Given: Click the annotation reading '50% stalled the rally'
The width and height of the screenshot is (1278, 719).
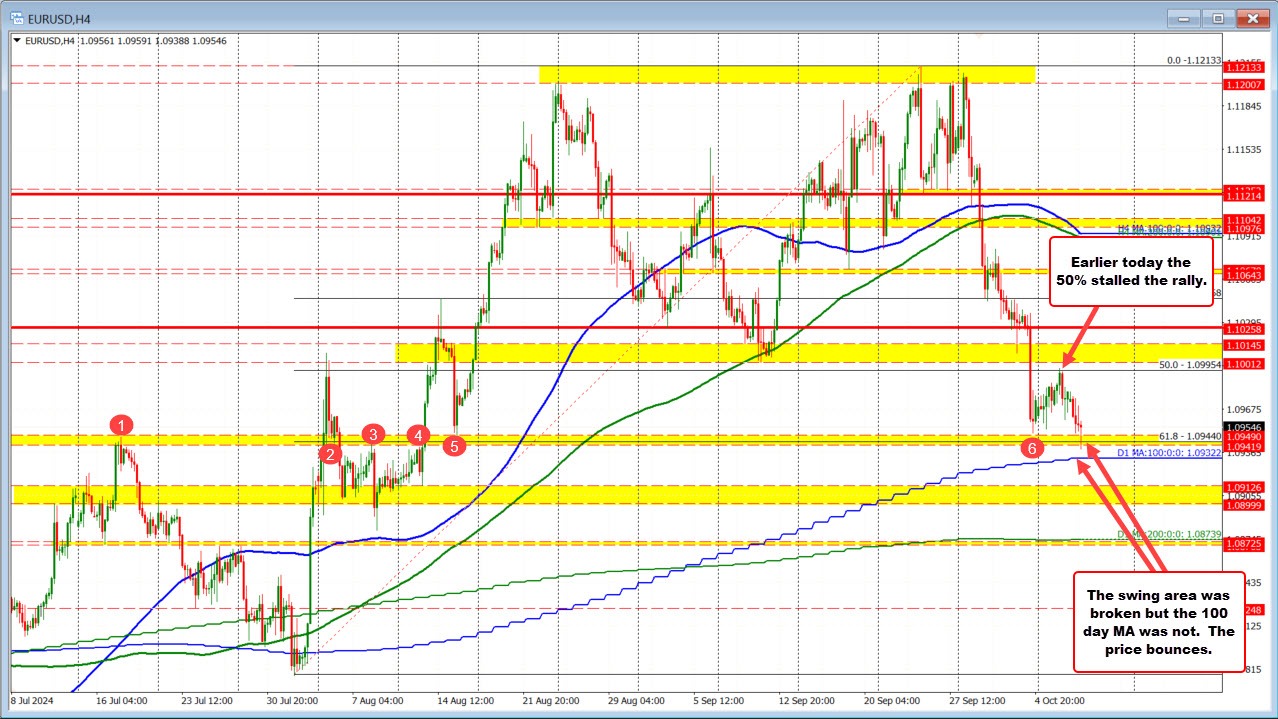Looking at the screenshot, I should coord(1131,271).
